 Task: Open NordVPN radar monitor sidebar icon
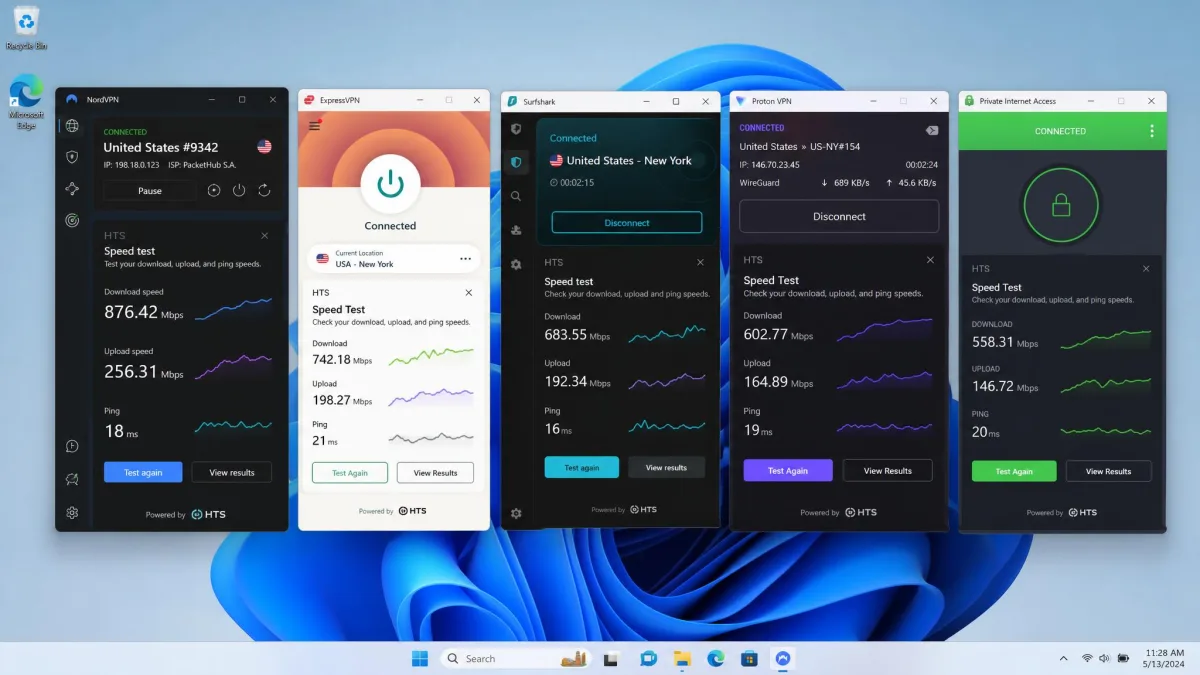(x=72, y=220)
